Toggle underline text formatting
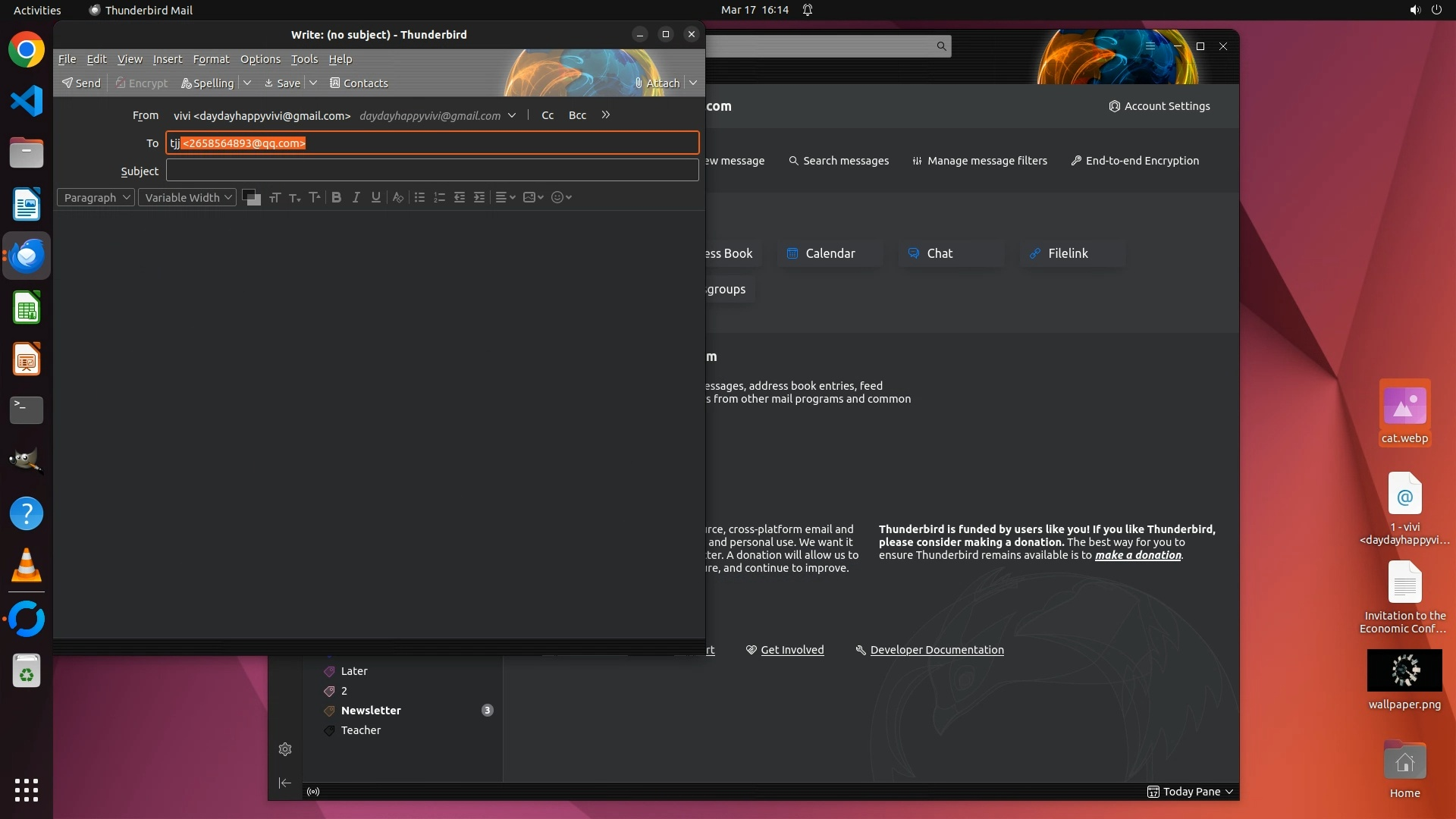This screenshot has height=819, width=1456. (x=375, y=197)
